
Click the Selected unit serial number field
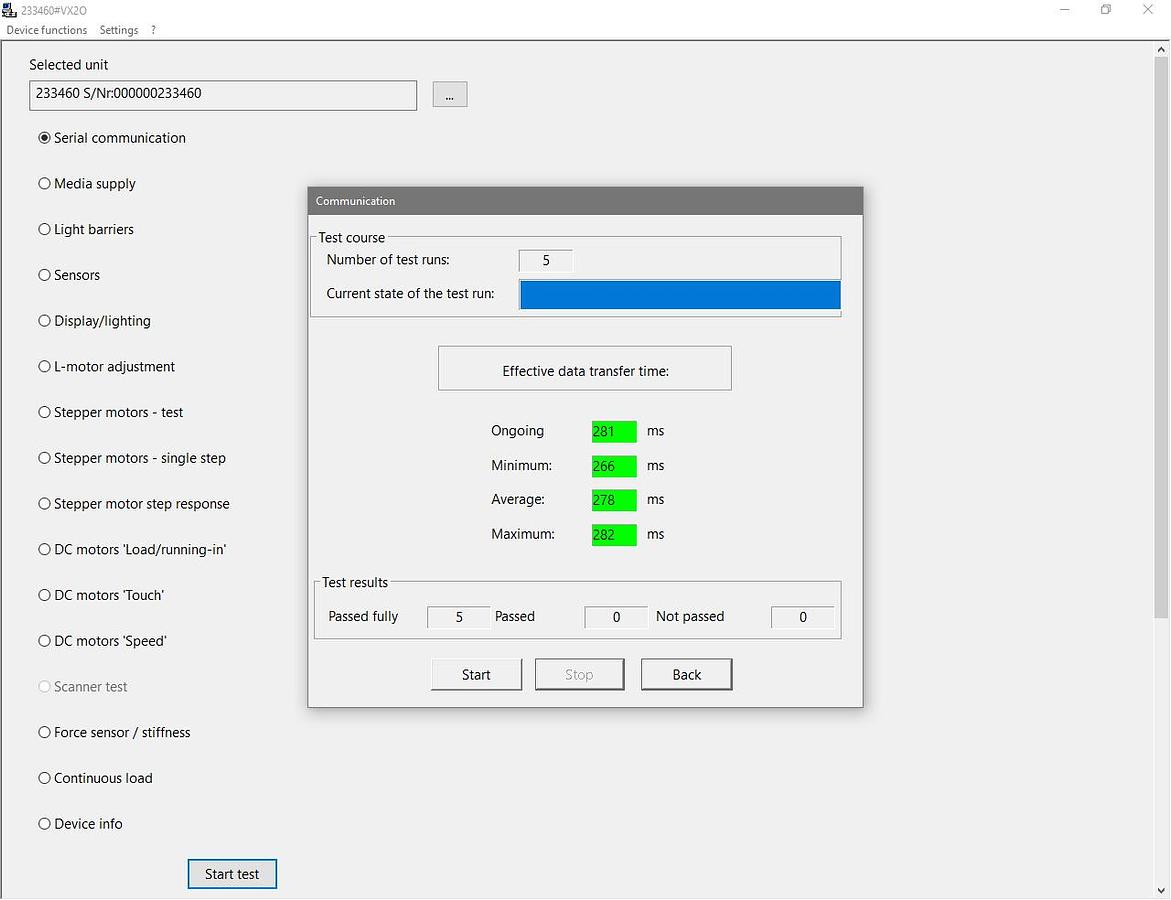pos(223,94)
